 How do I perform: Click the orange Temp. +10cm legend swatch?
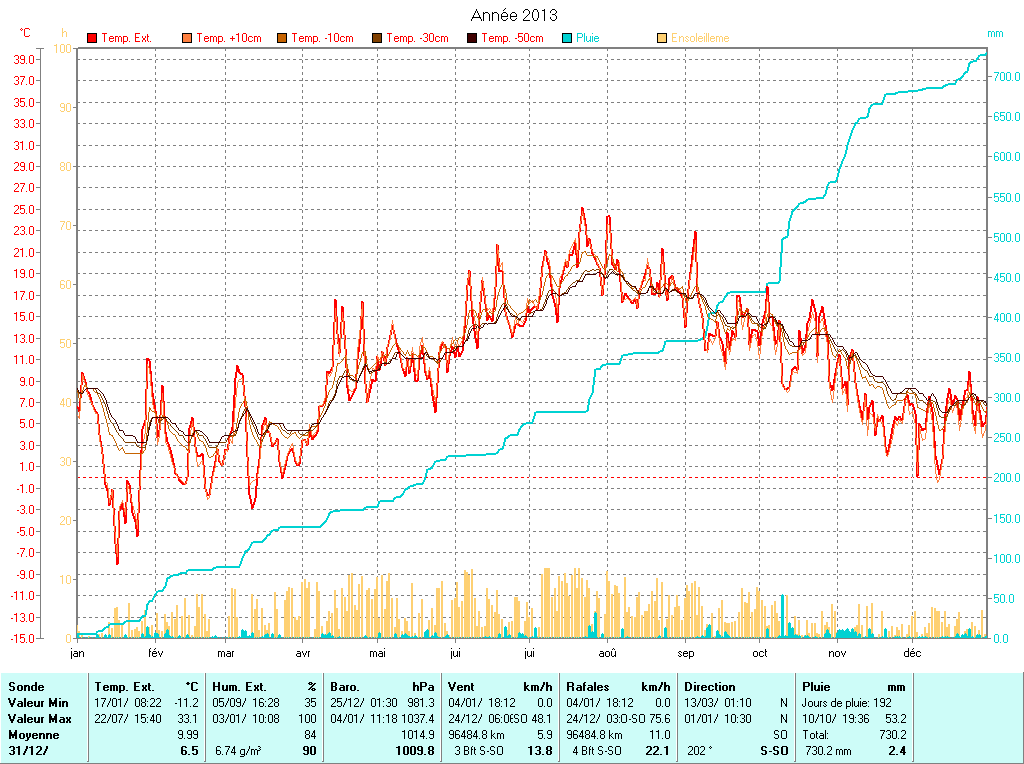[x=187, y=39]
